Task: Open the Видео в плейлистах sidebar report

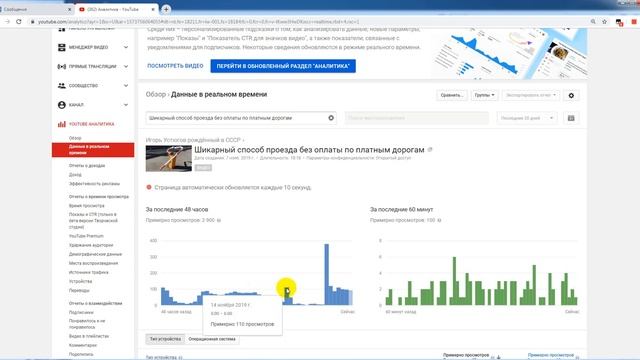Action: pyautogui.click(x=89, y=336)
